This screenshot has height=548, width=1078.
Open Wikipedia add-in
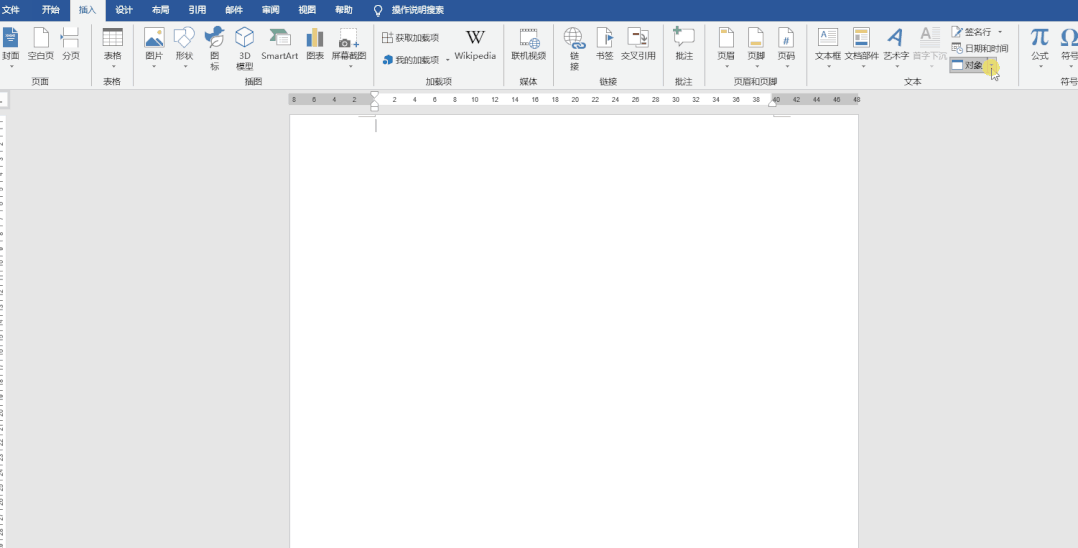pos(475,44)
